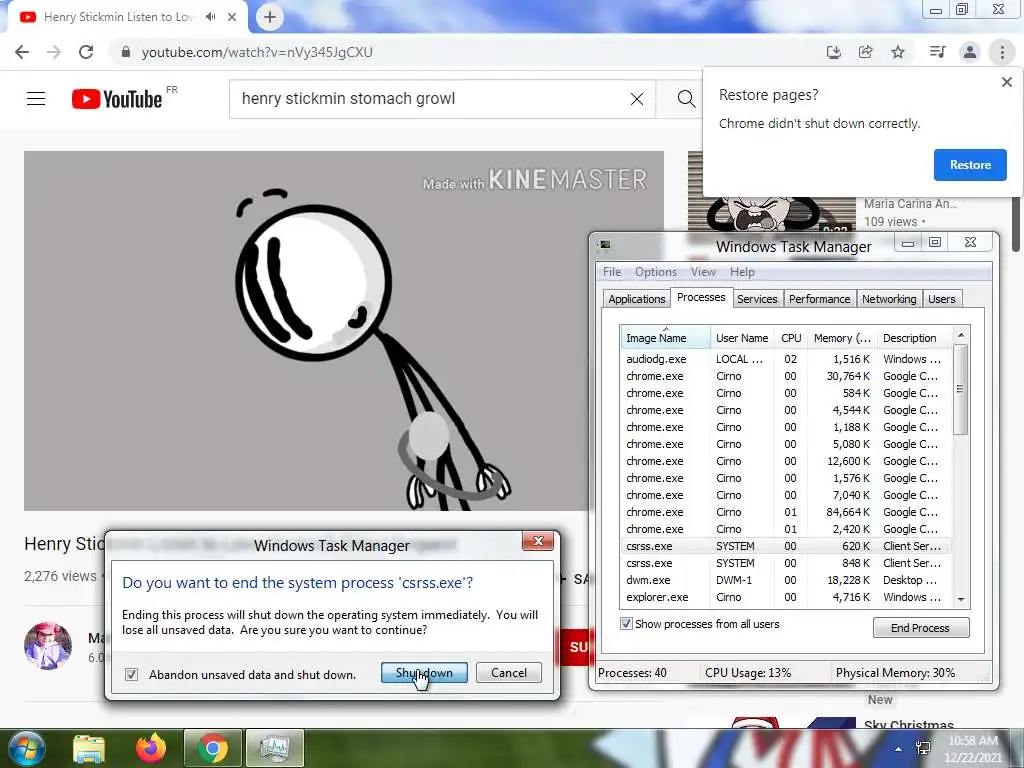Viewport: 1024px width, 768px height.
Task: Close the Henry Stickmin tab
Action: 232,17
